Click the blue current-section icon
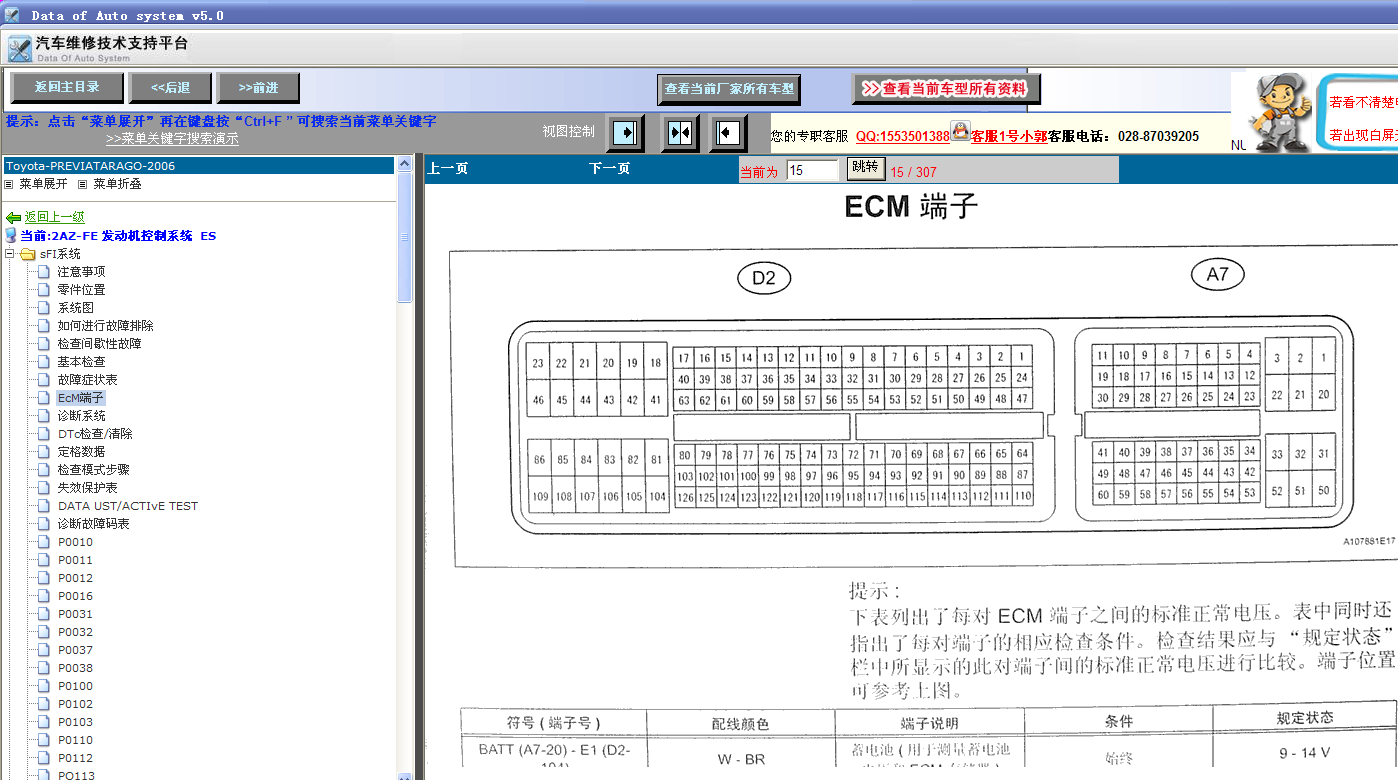The image size is (1398, 780). pyautogui.click(x=11, y=235)
